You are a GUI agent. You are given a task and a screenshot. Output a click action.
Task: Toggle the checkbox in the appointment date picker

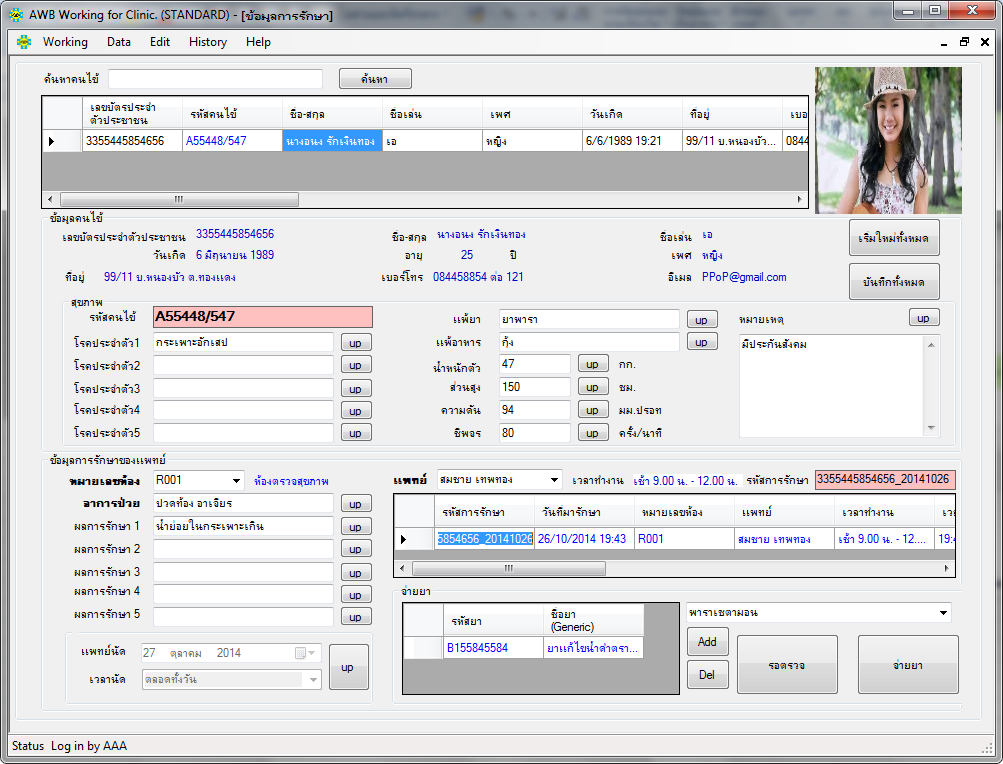coord(300,653)
